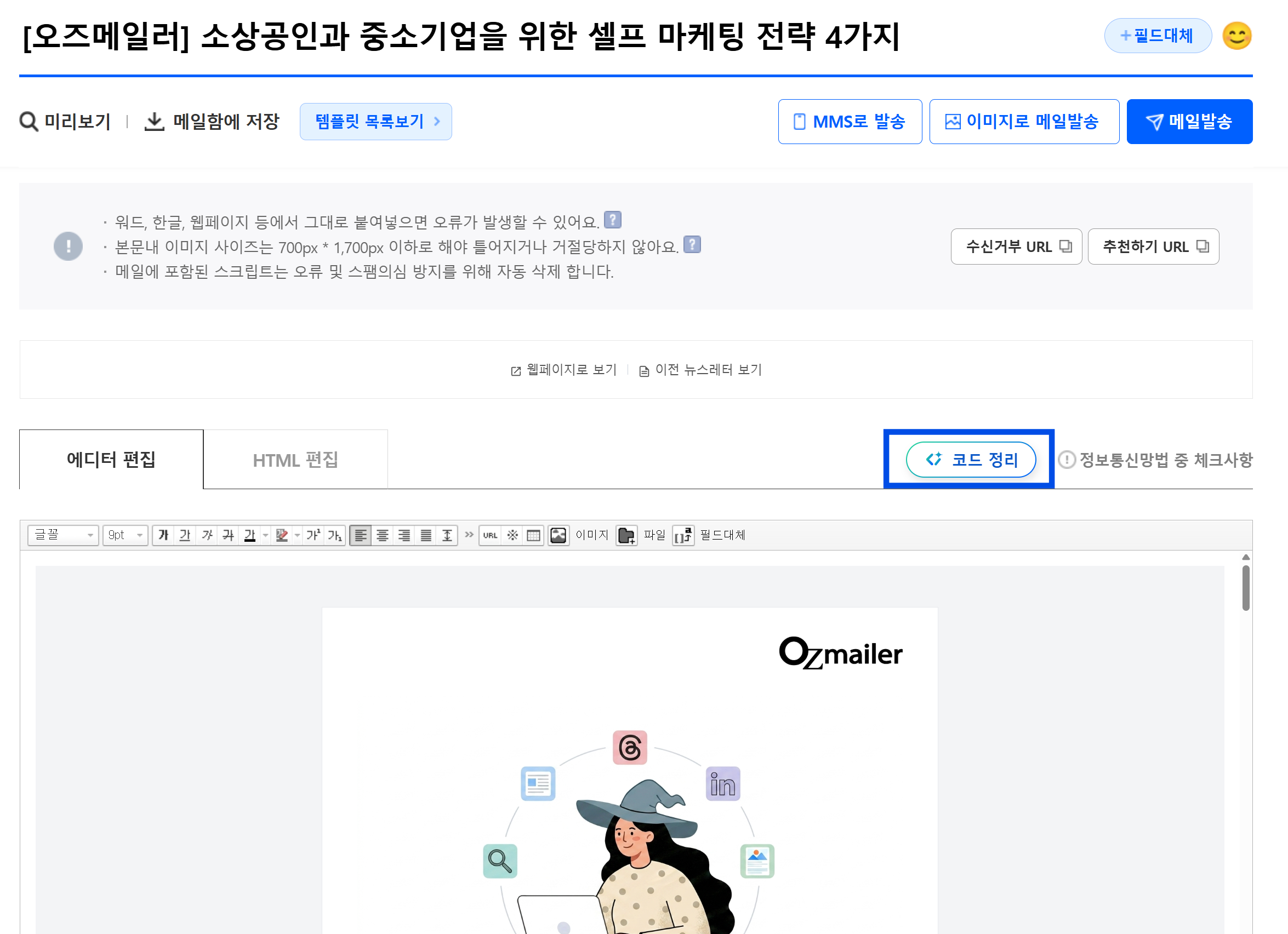Justify the text alignment
Image resolution: width=1288 pixels, height=934 pixels.
[x=425, y=535]
